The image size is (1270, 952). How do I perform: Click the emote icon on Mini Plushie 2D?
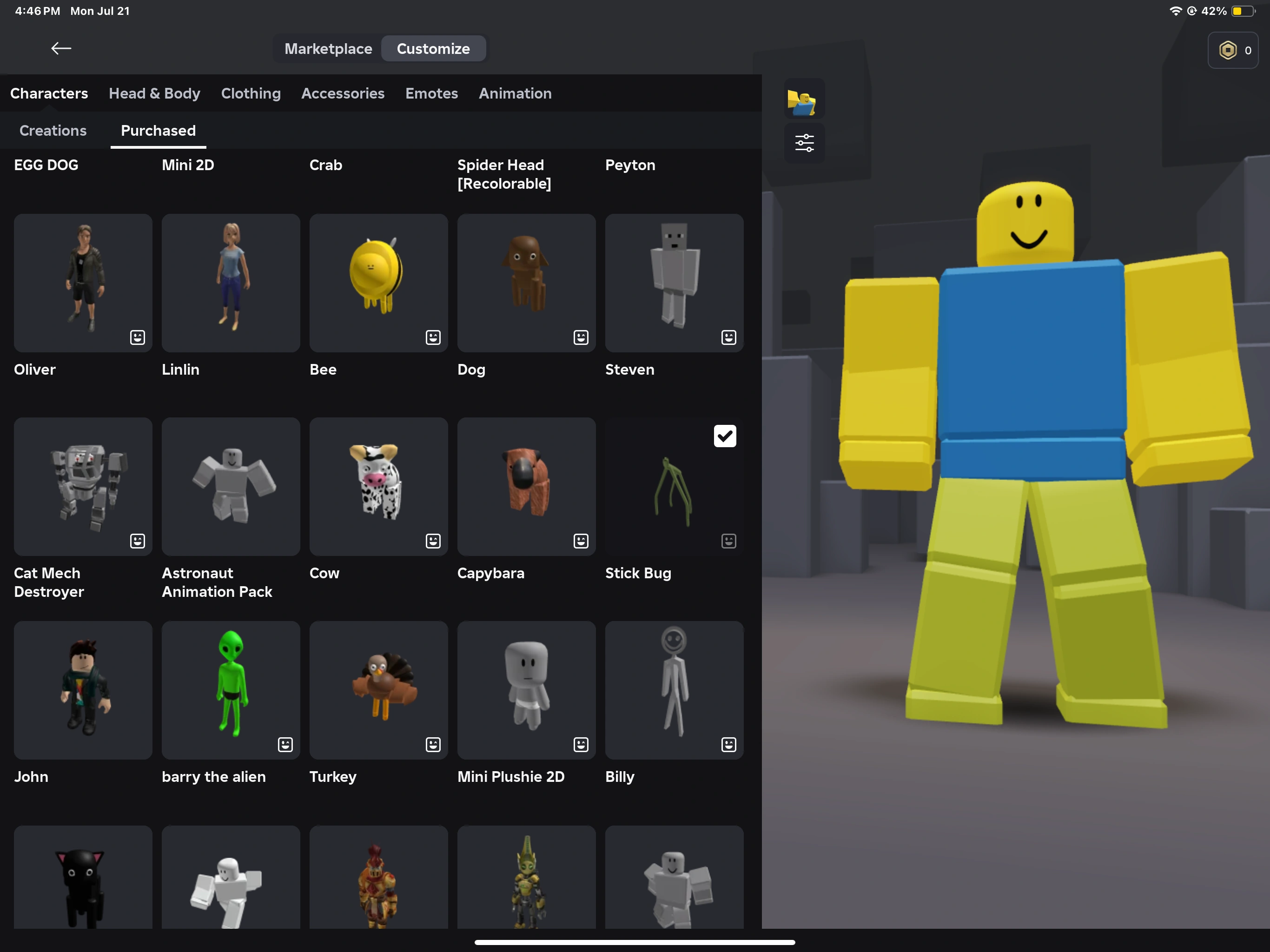(581, 744)
